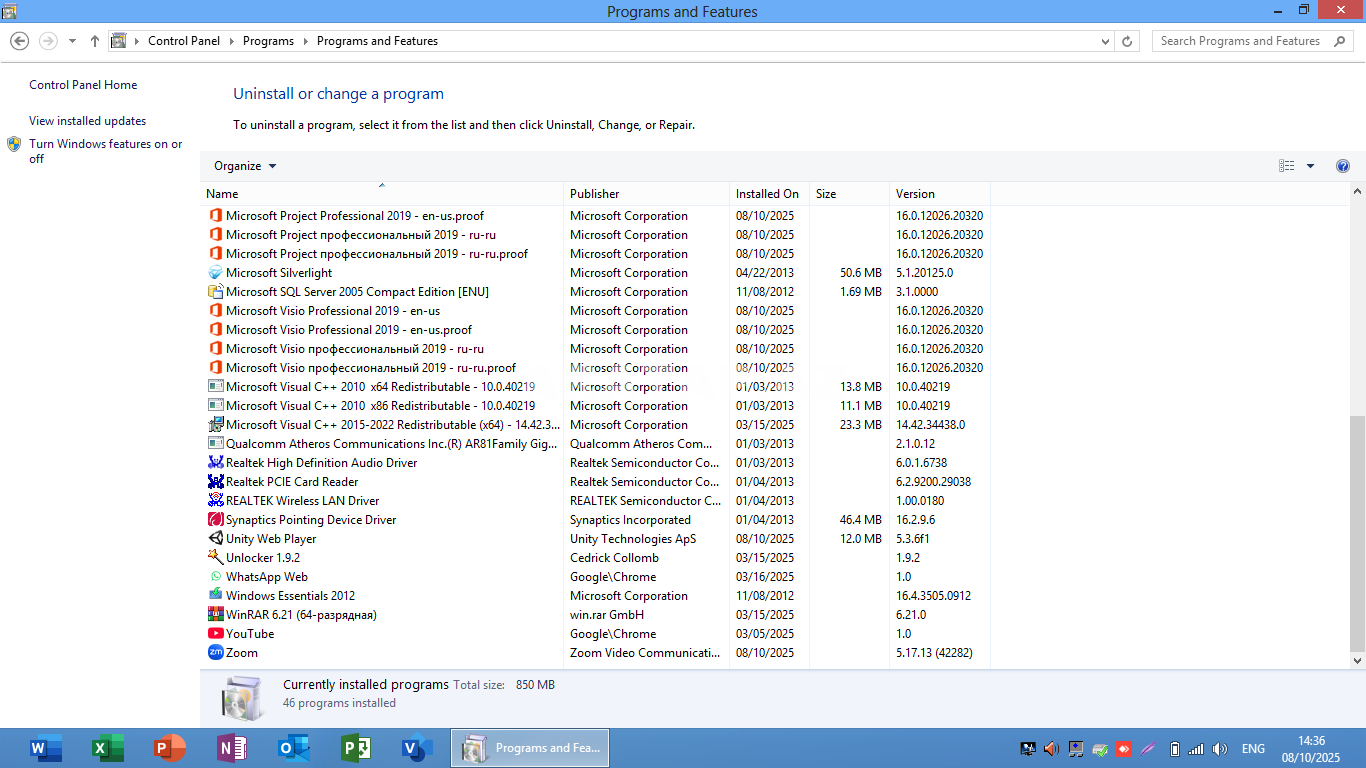Viewport: 1366px width, 768px height.
Task: Launch Visio from the taskbar
Action: (x=417, y=748)
